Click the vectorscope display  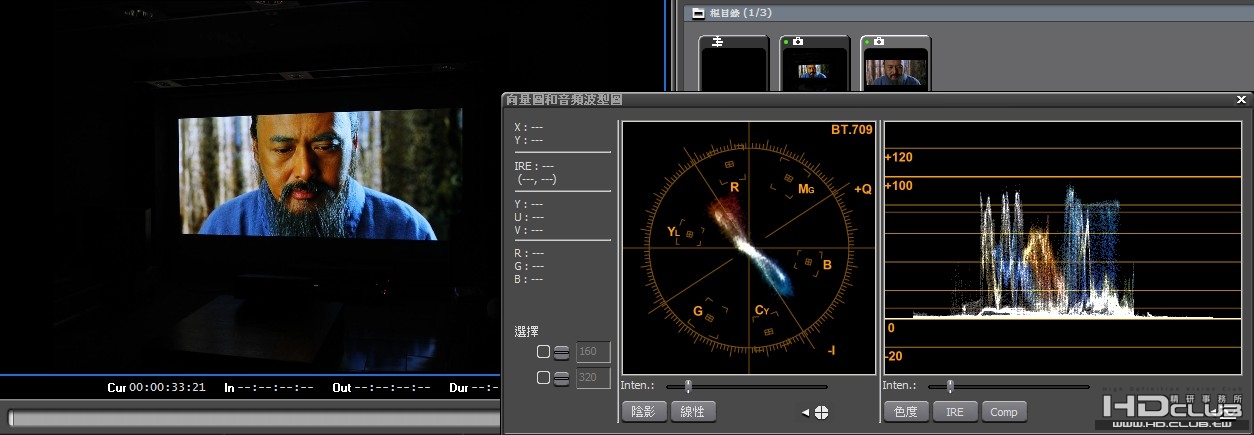click(x=749, y=248)
